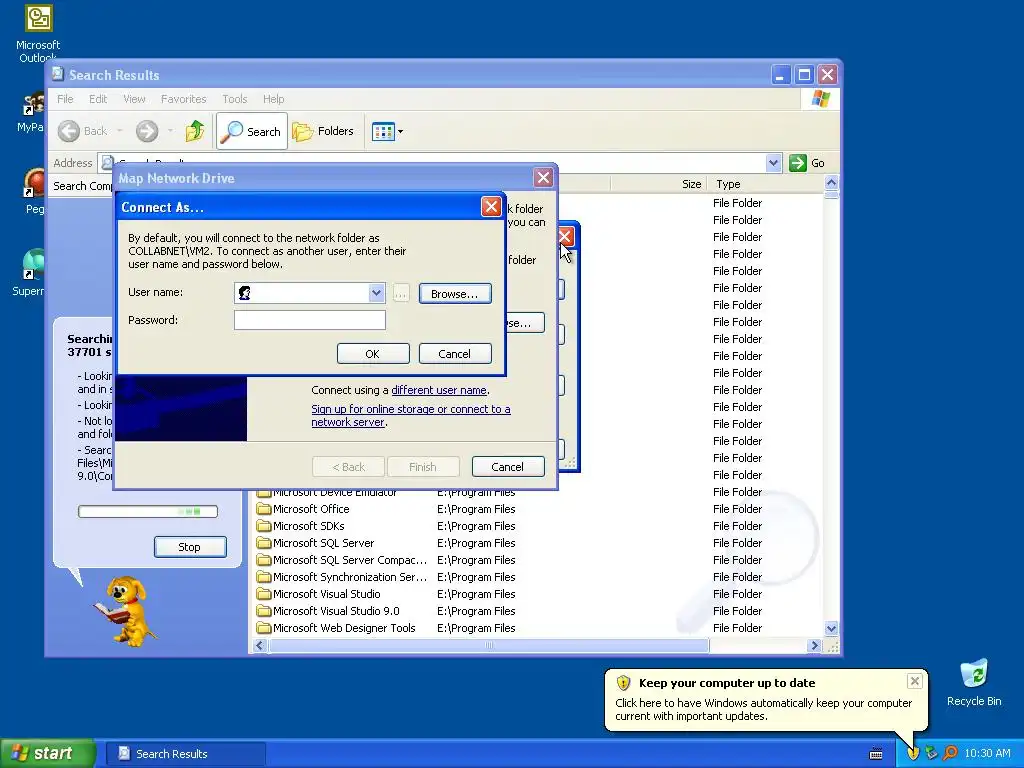Focus the Password field
The width and height of the screenshot is (1024, 768).
click(x=310, y=320)
